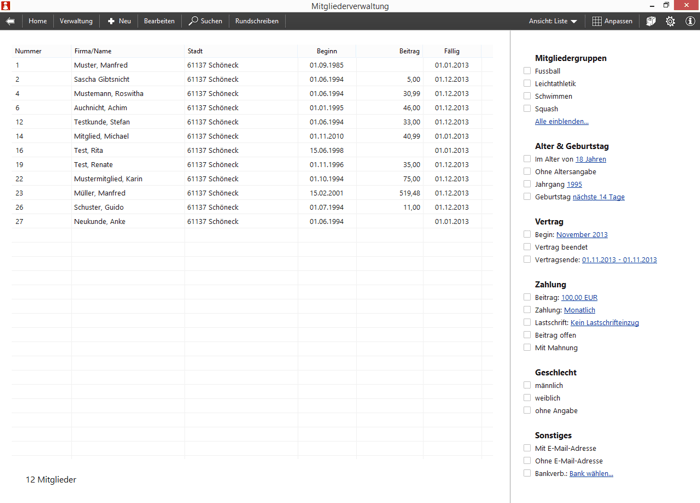Open the Ansicht: Liste dropdown
The image size is (700, 503).
553,21
